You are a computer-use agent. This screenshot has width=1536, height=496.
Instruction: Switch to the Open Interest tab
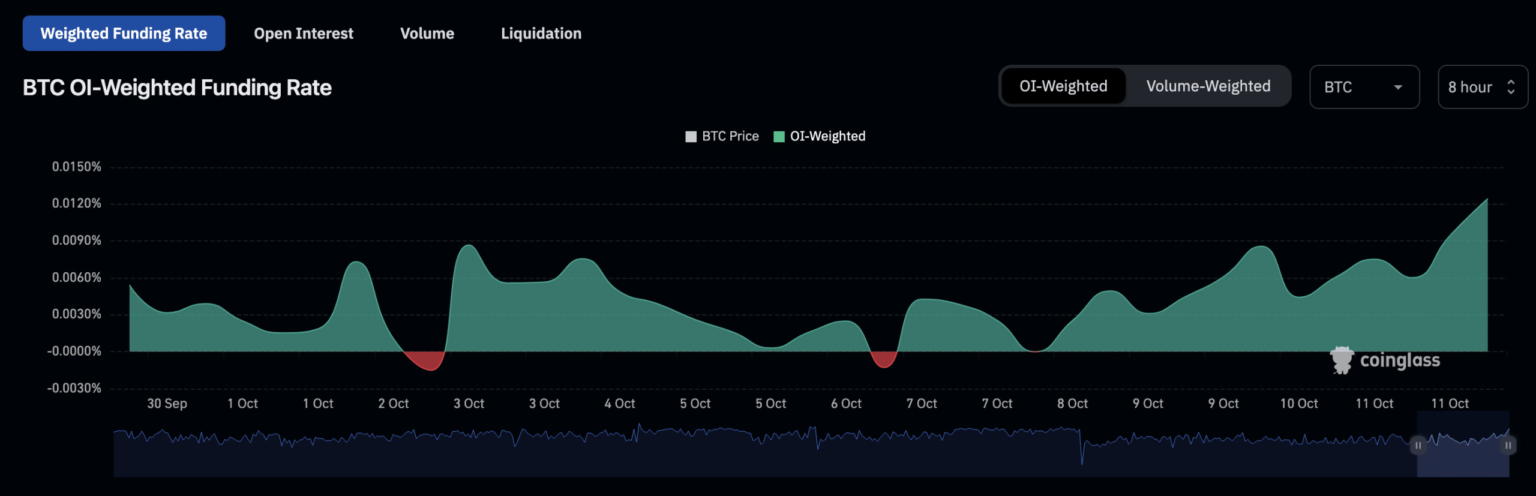click(303, 33)
